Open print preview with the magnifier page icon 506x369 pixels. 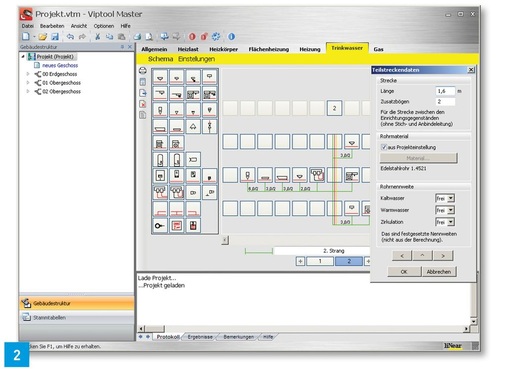pyautogui.click(x=149, y=36)
